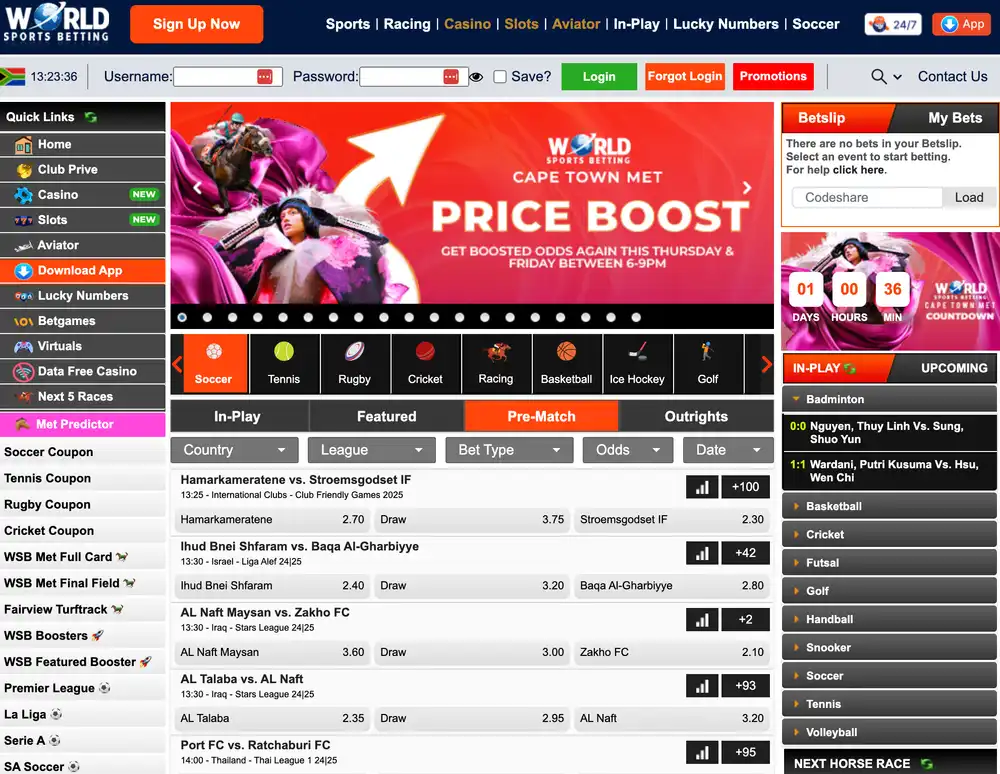1000x774 pixels.
Task: Open the My Bets tab
Action: [x=954, y=118]
